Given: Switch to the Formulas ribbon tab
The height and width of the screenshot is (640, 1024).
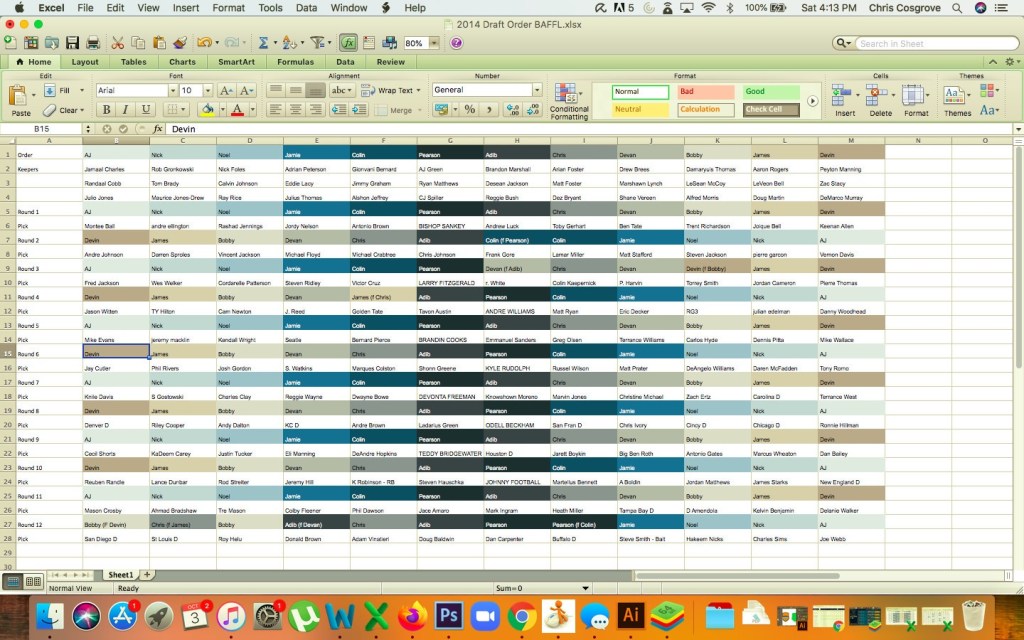Looking at the screenshot, I should tap(295, 62).
